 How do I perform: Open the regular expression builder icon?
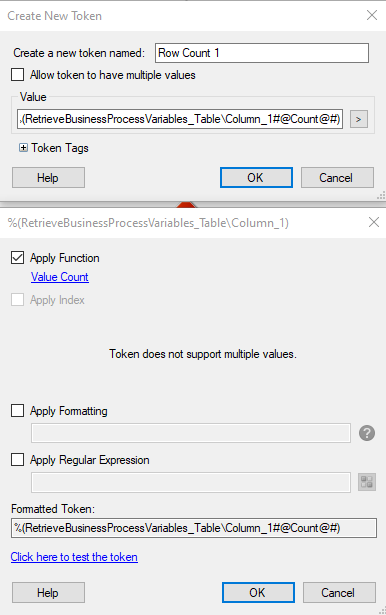click(367, 482)
